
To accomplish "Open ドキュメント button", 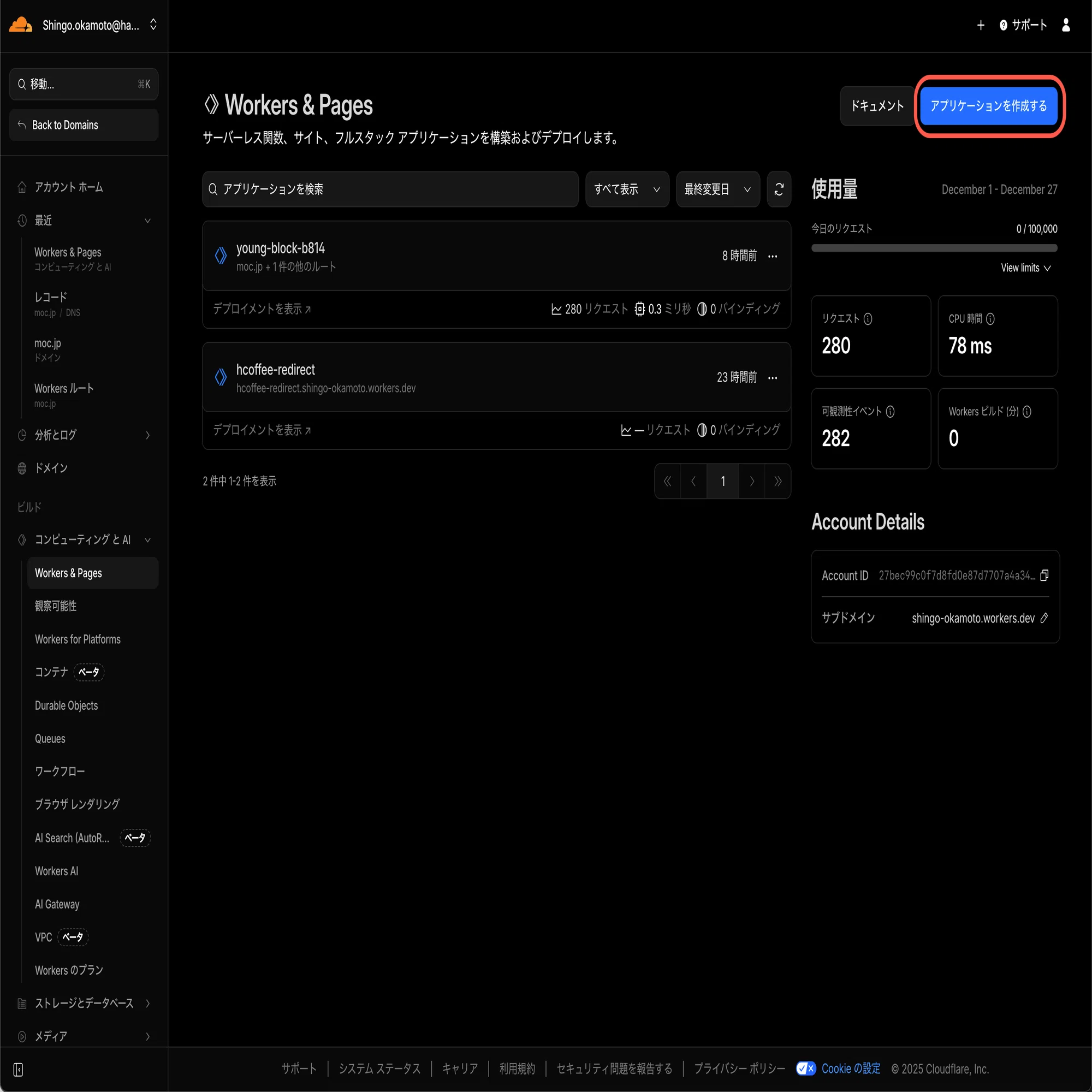I will coord(877,106).
